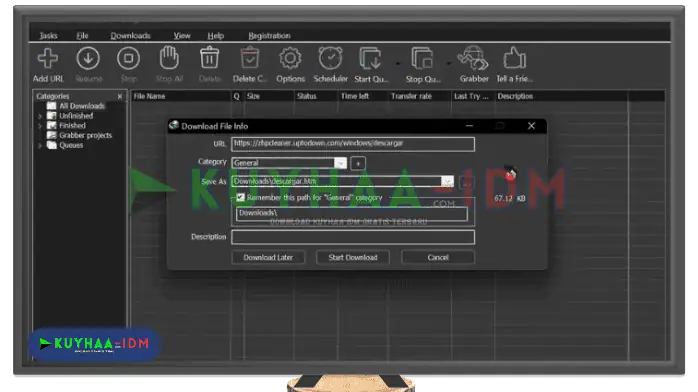Open Options via the gear icon

click(x=290, y=58)
